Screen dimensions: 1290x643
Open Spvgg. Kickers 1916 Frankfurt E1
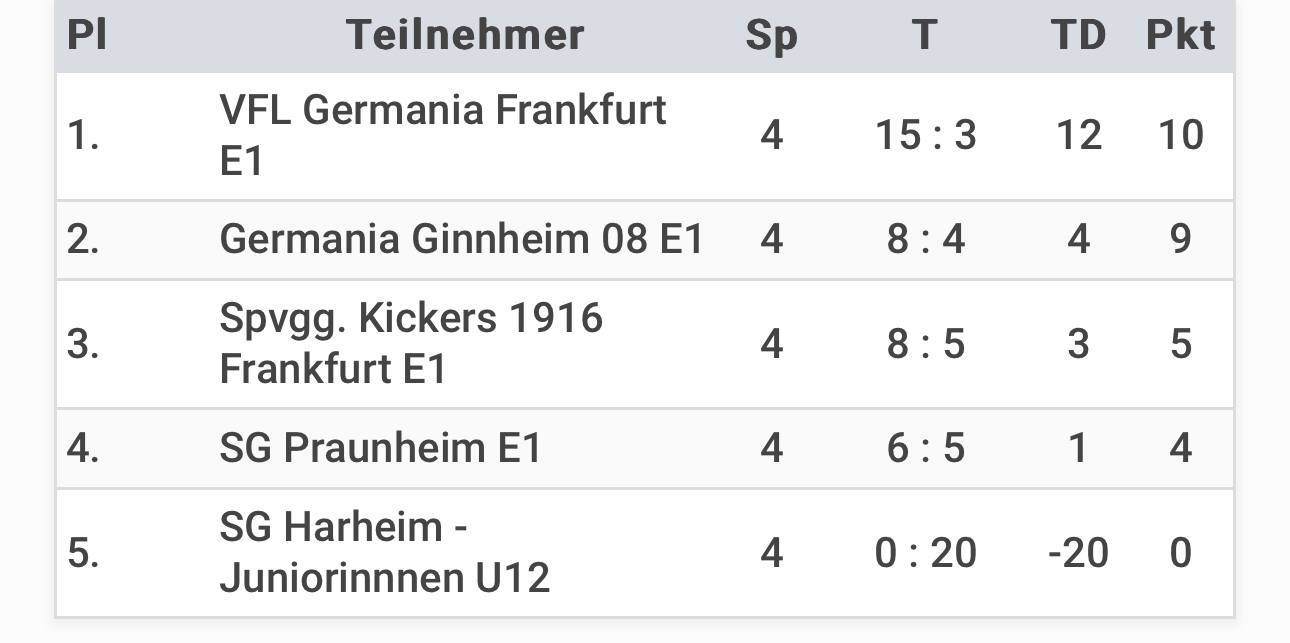(411, 343)
